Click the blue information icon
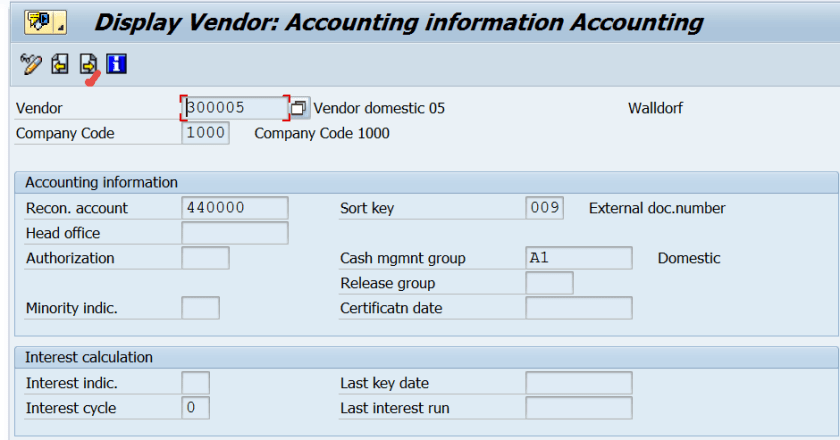The height and width of the screenshot is (440, 840). tap(117, 65)
